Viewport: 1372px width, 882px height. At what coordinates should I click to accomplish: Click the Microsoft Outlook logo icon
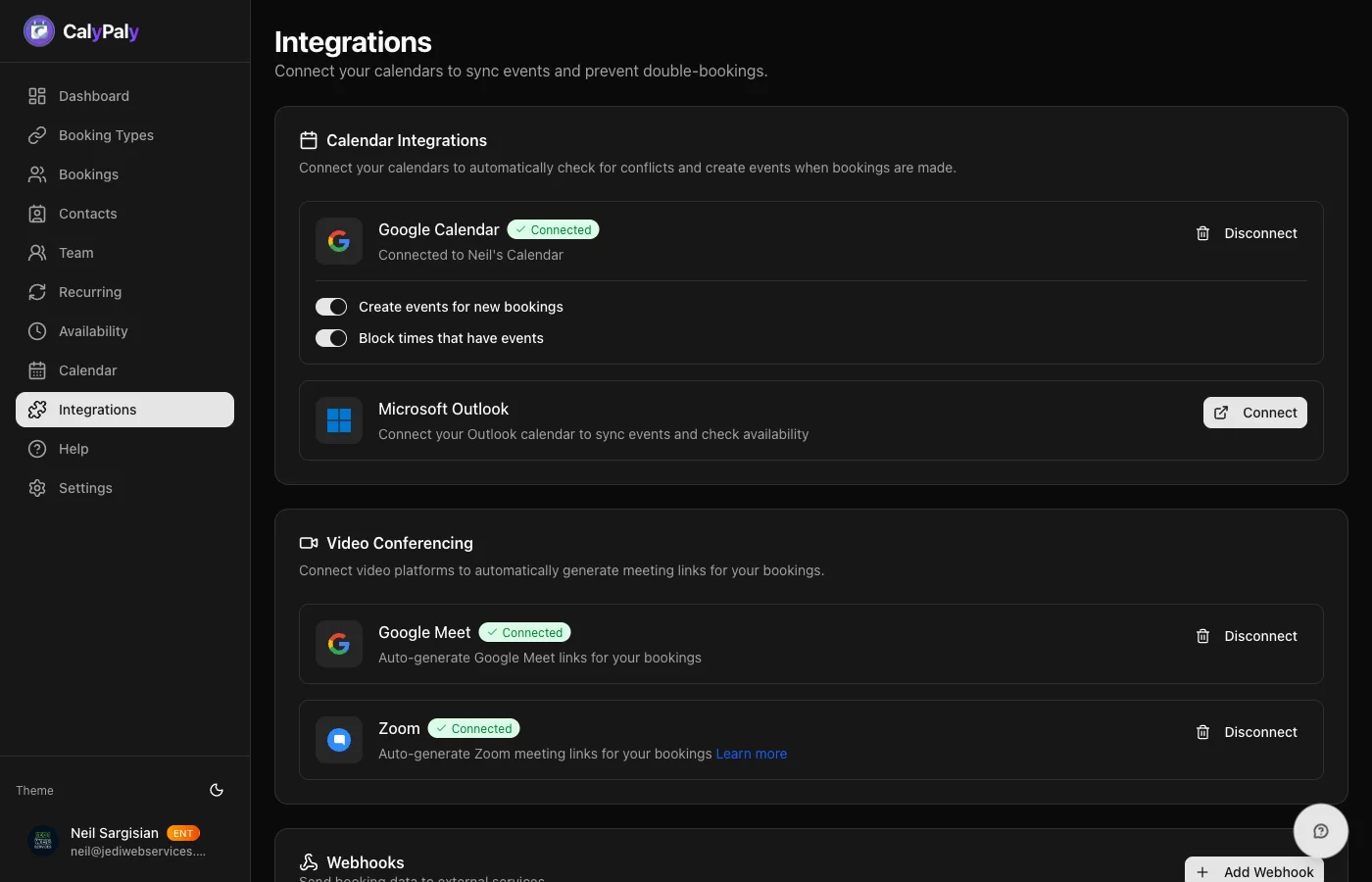pos(338,419)
